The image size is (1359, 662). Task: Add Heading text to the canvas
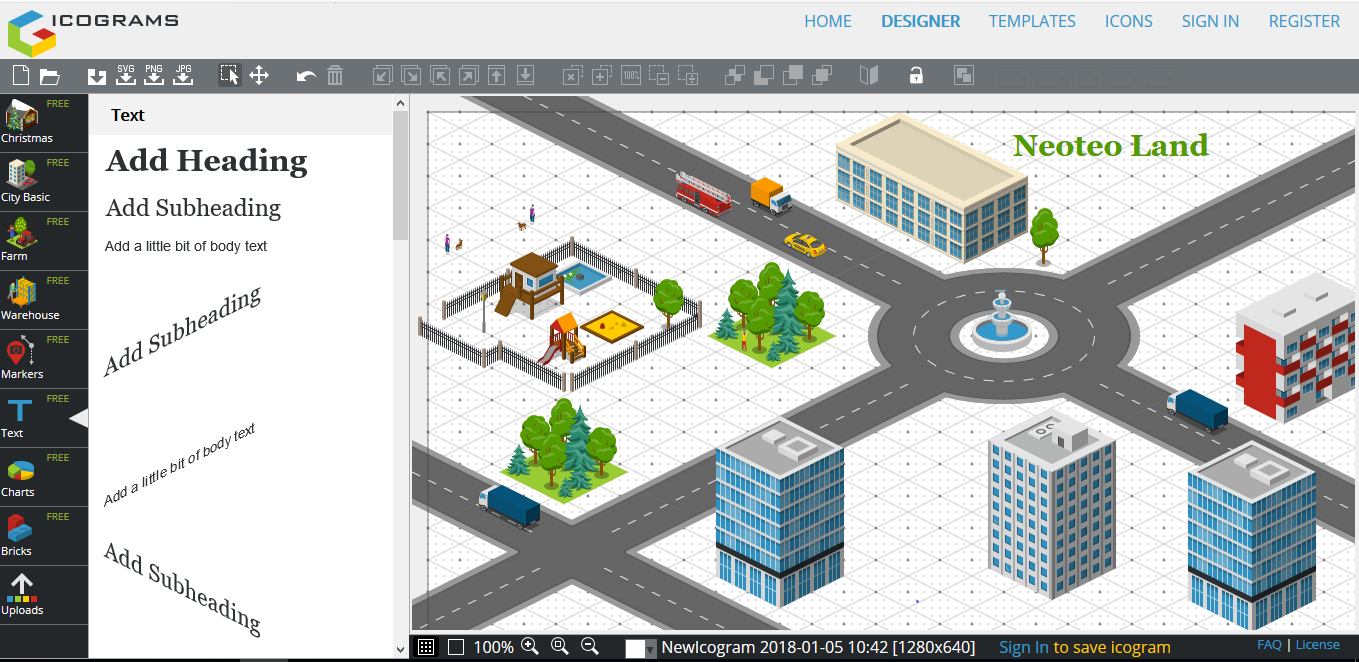206,161
